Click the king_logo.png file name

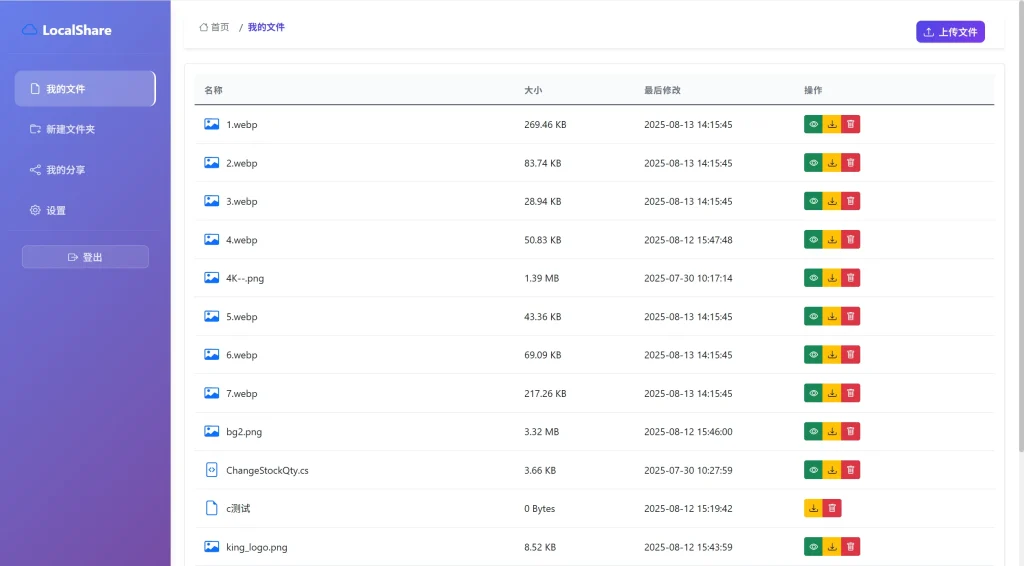pyautogui.click(x=257, y=547)
